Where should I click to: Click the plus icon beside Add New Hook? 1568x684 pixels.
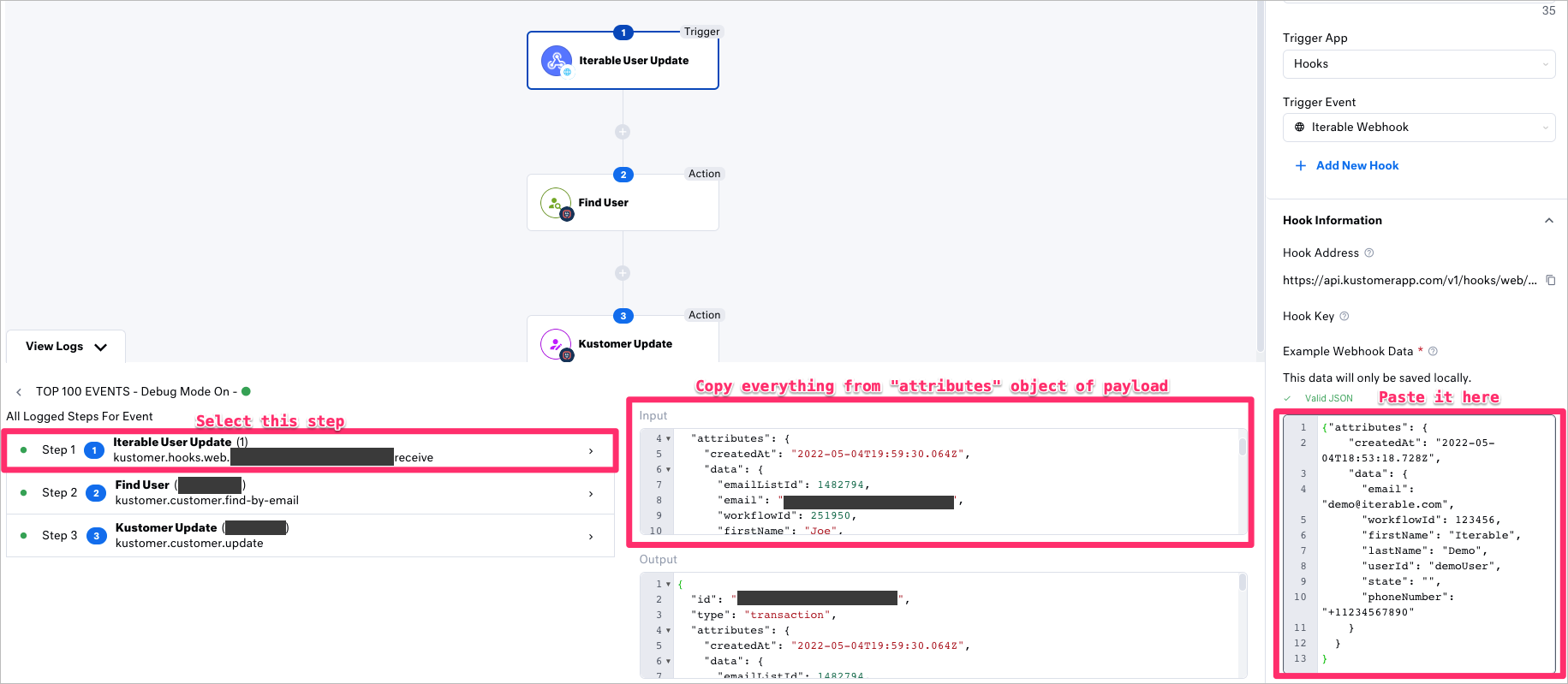(1301, 165)
